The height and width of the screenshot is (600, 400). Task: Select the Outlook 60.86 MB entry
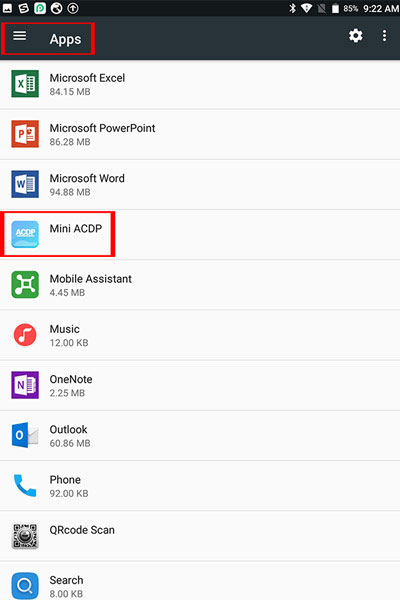pos(200,435)
